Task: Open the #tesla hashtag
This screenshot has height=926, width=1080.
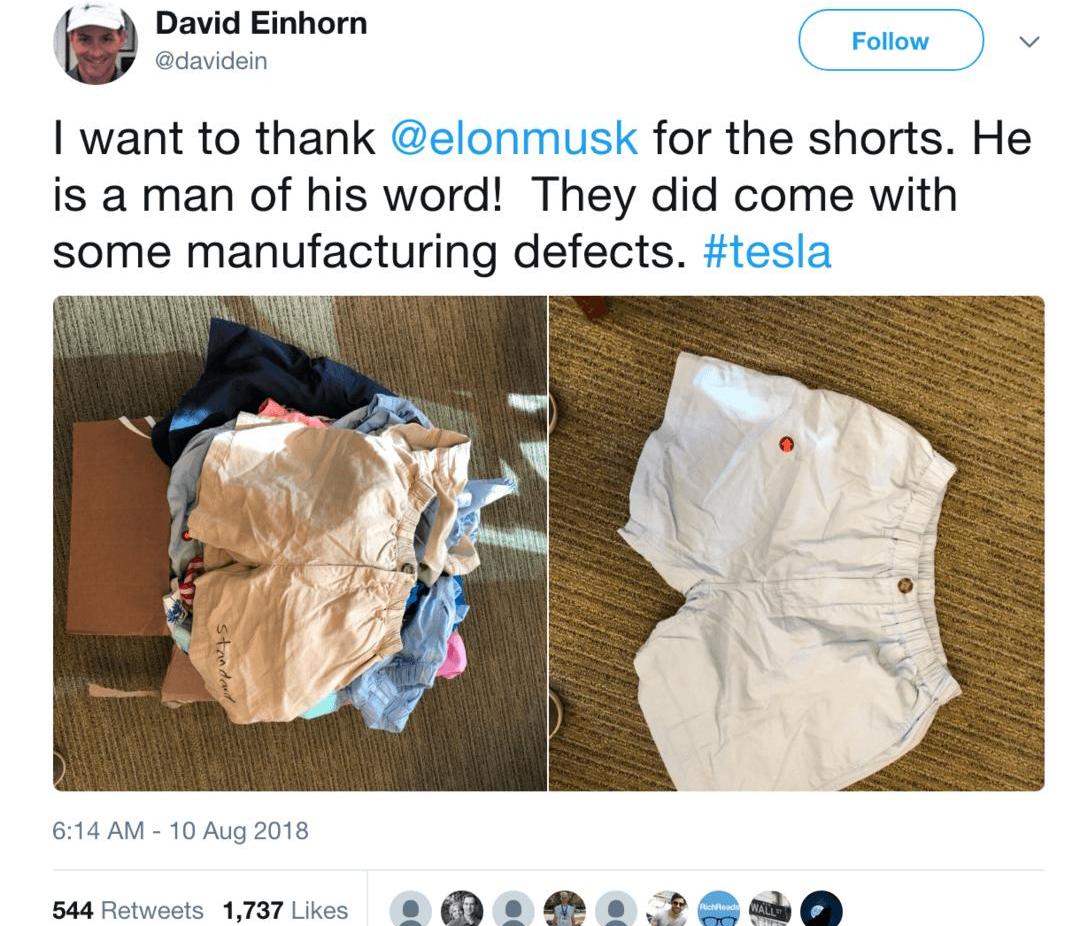Action: coord(767,251)
